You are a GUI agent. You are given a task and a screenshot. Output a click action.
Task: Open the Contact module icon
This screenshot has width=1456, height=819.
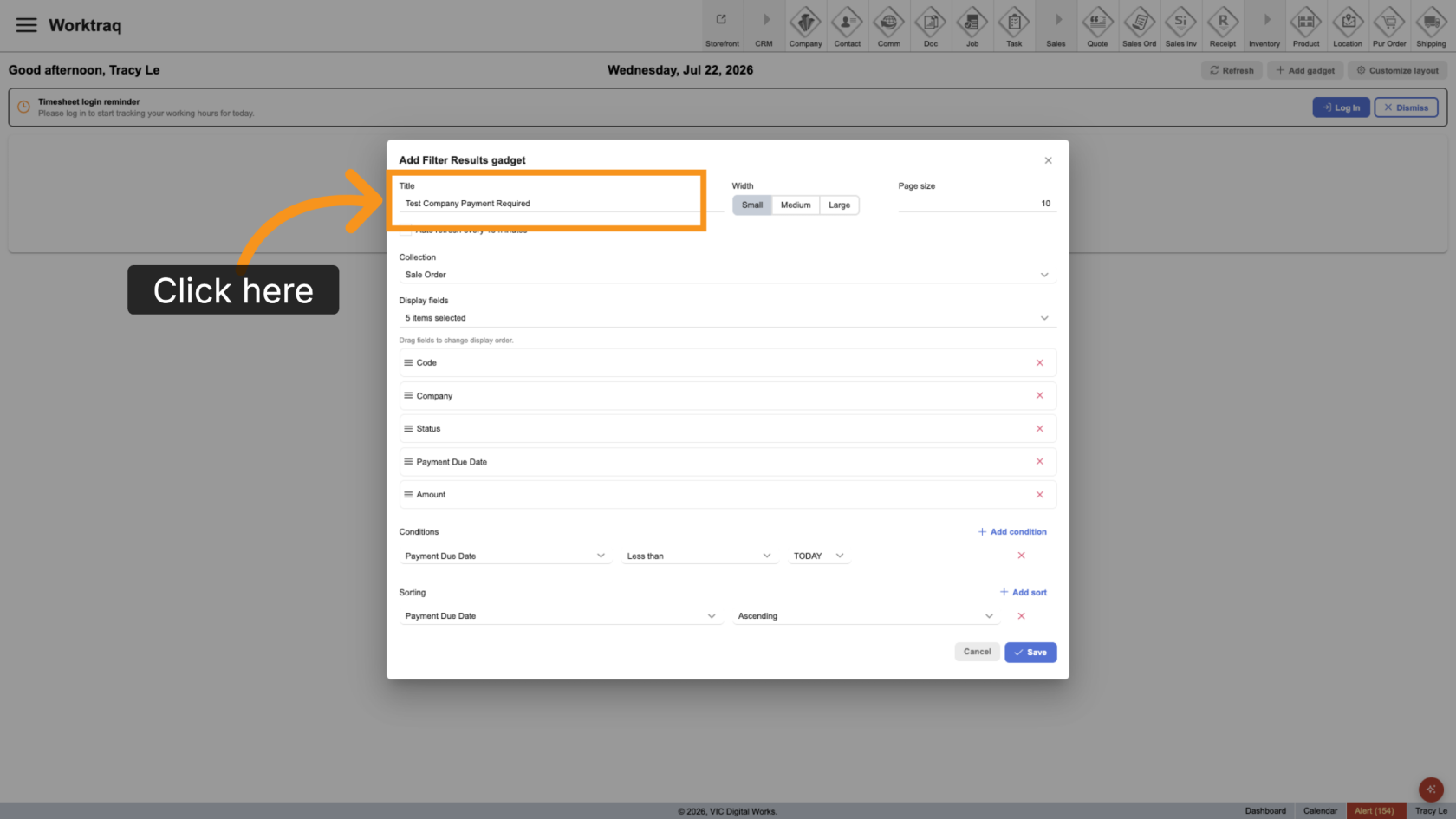pos(847,26)
